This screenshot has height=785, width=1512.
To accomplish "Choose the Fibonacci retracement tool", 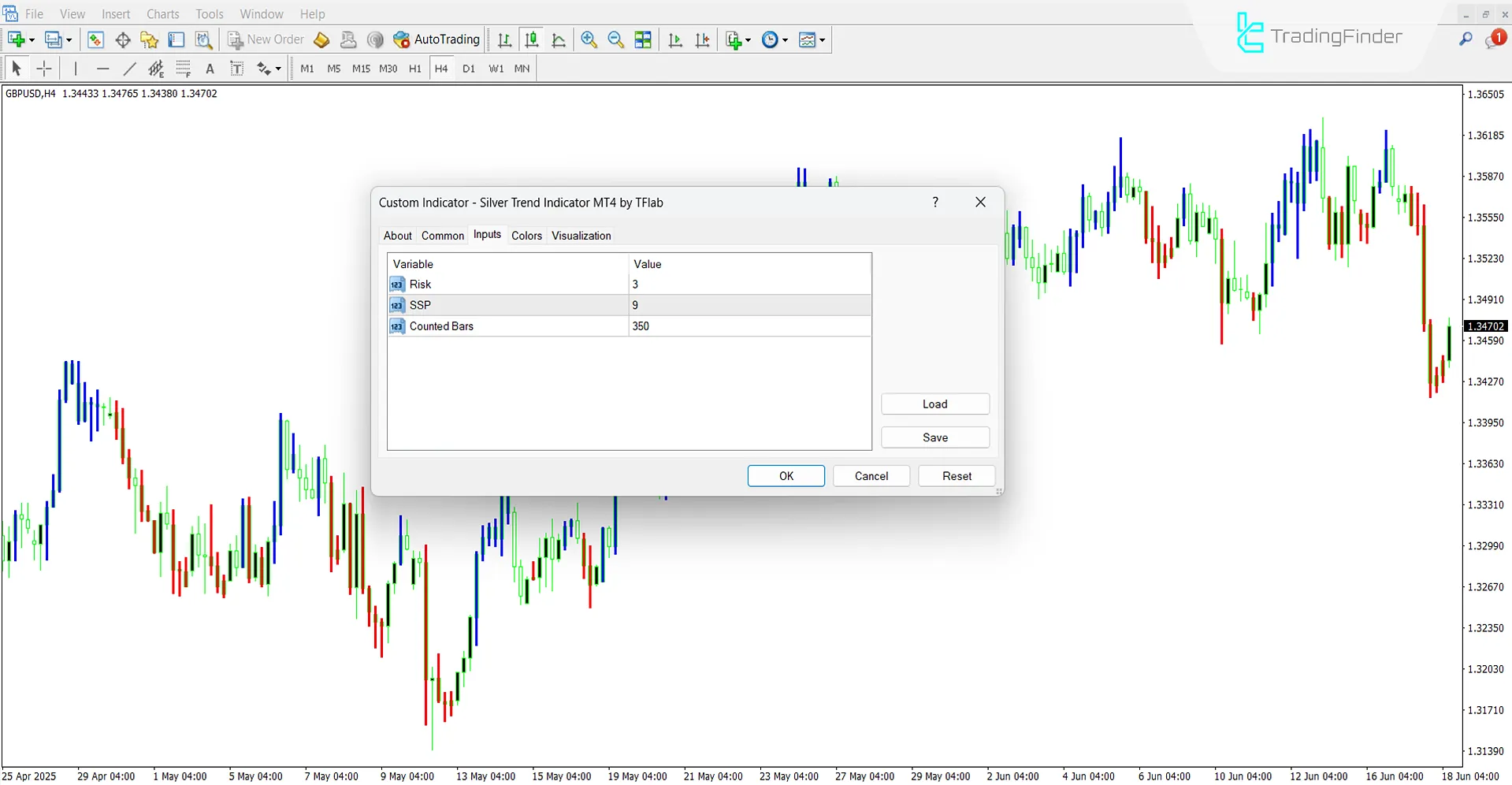I will click(183, 69).
